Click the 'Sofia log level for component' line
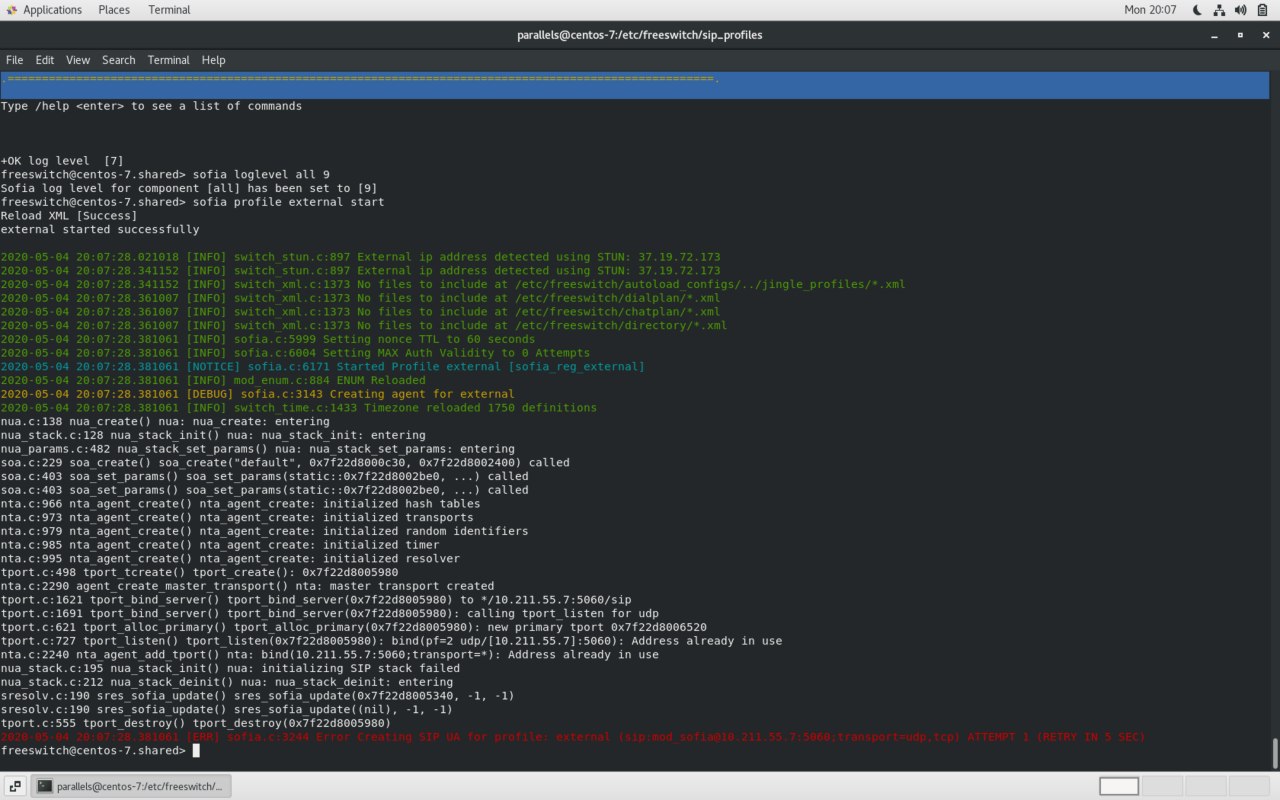The image size is (1280, 800). (x=189, y=188)
